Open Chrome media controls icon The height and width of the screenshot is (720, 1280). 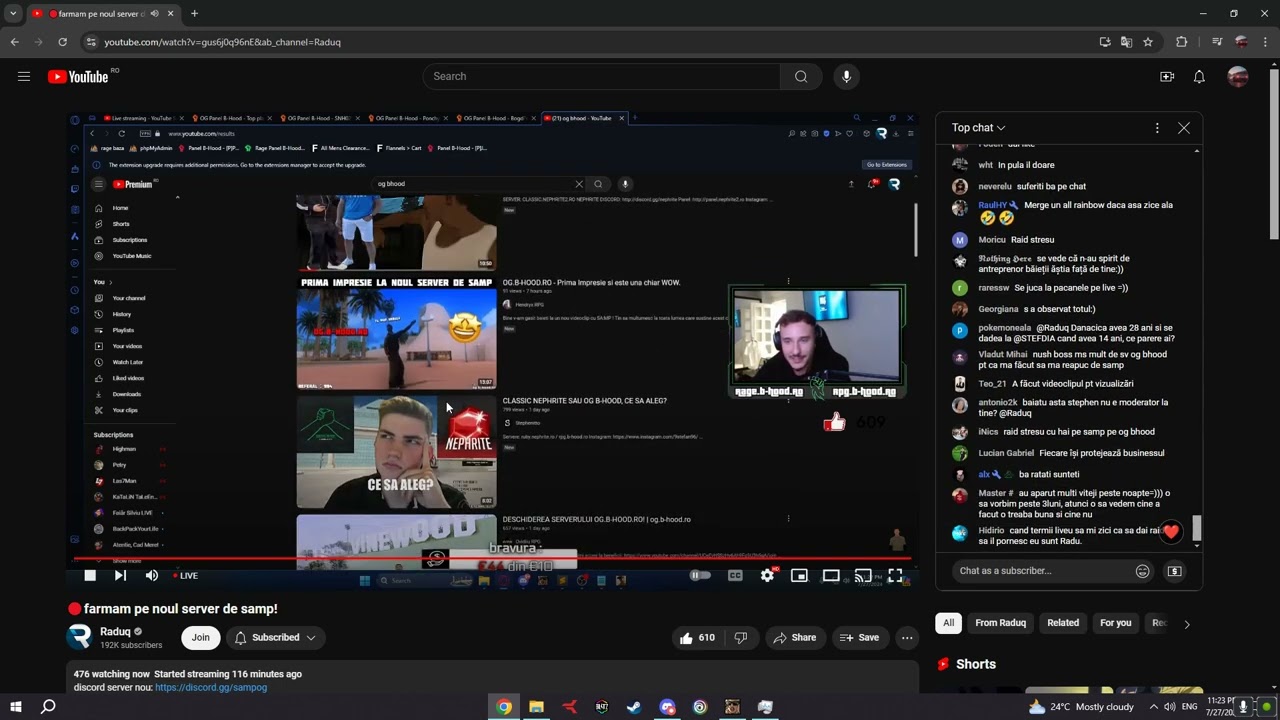[x=1217, y=42]
